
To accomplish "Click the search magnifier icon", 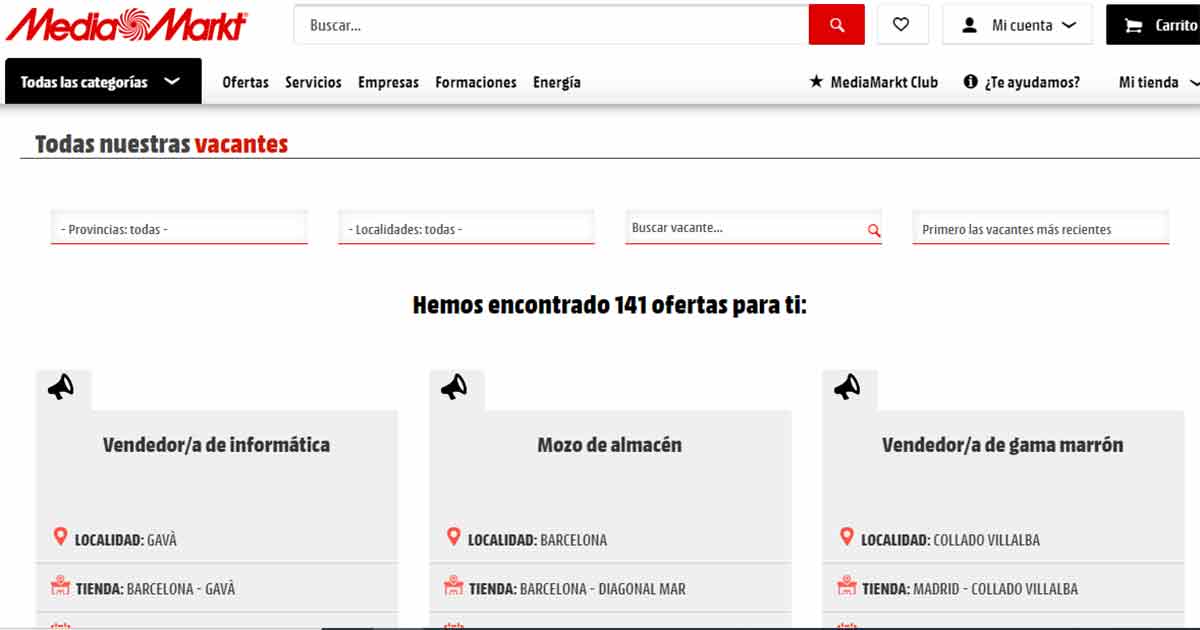I will pyautogui.click(x=836, y=24).
